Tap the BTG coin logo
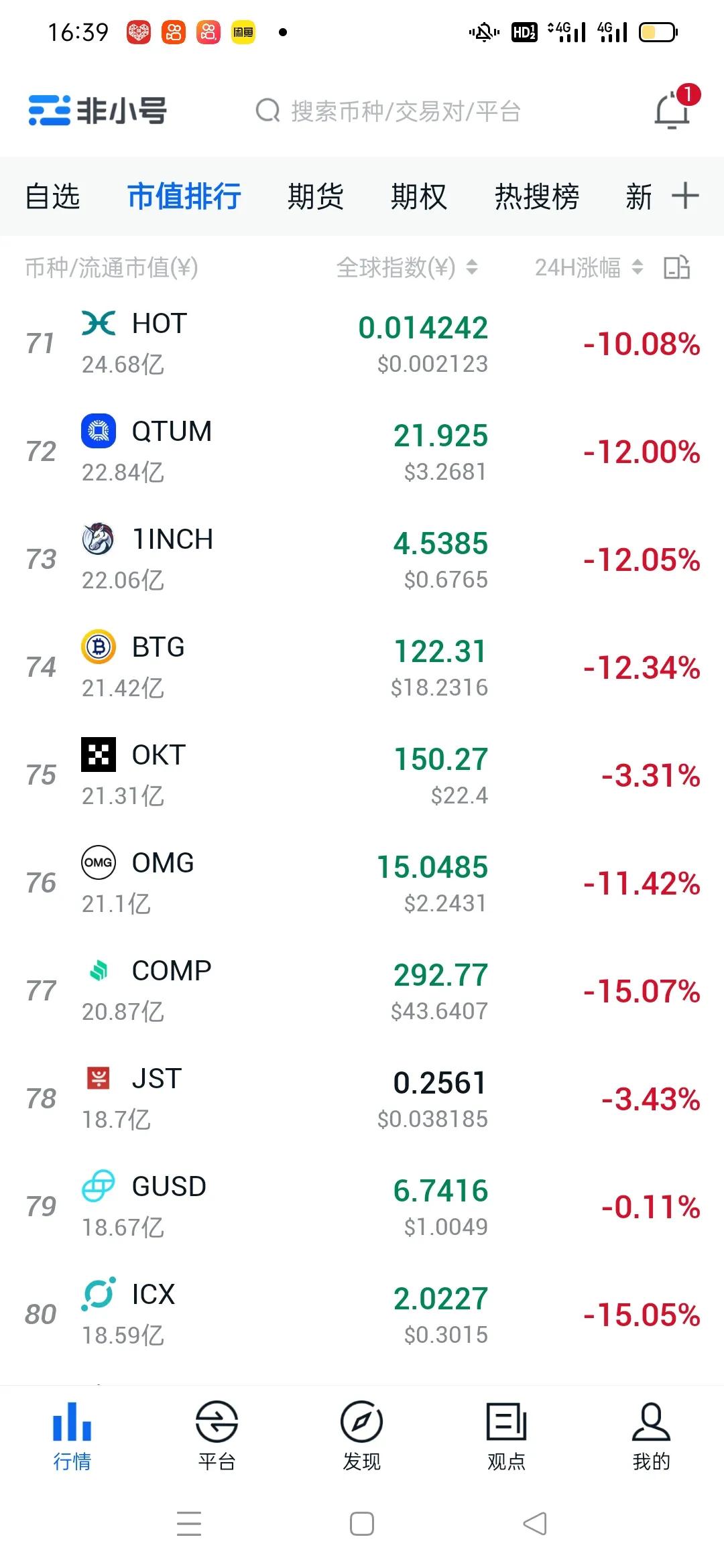The height and width of the screenshot is (1568, 724). pos(99,647)
